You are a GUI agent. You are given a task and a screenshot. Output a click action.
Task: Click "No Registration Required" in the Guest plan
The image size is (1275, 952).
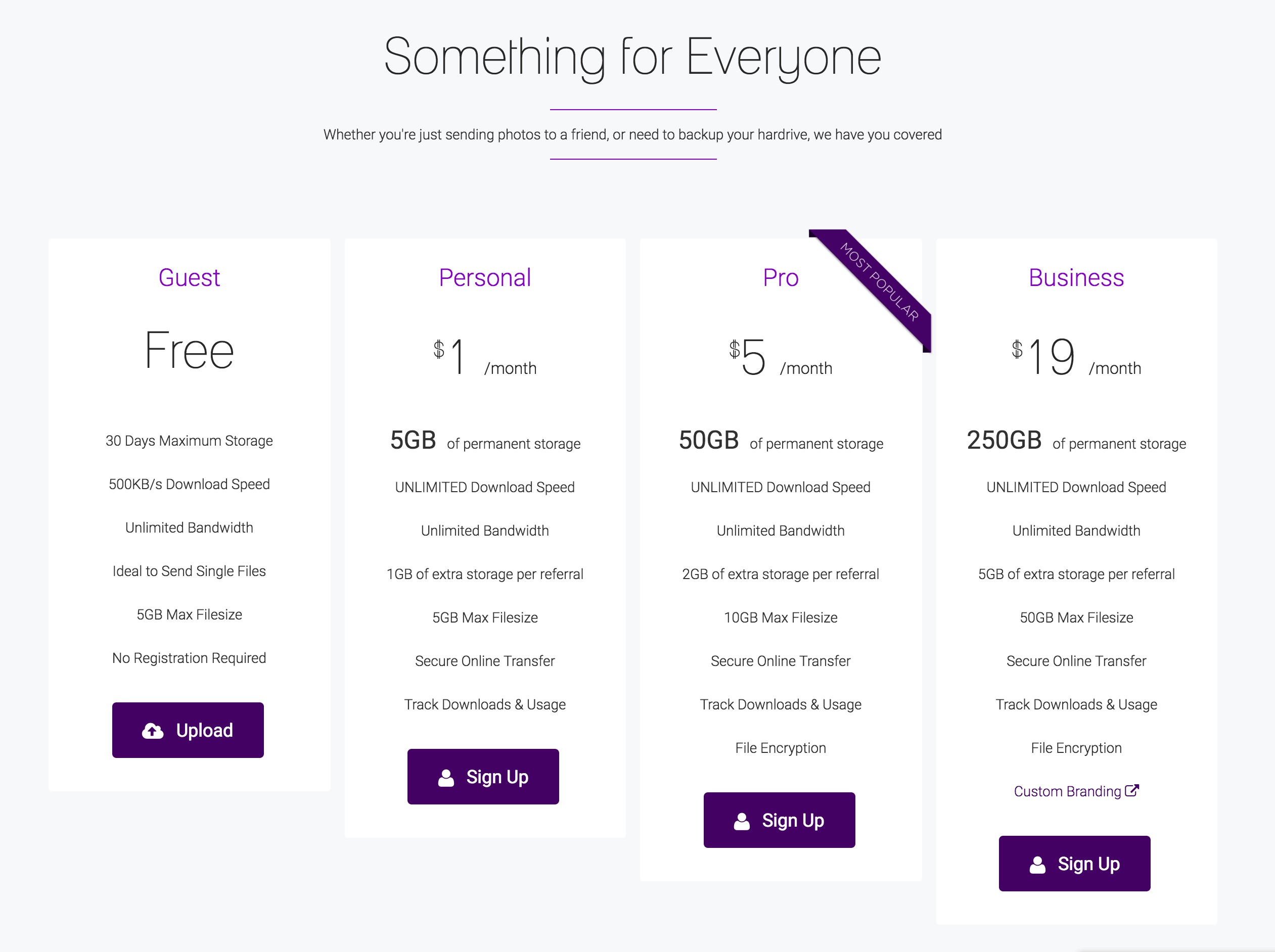(189, 658)
